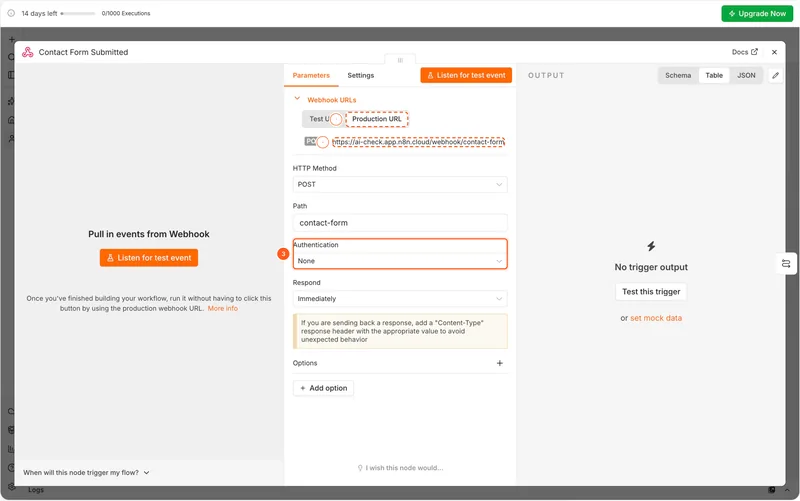
Task: Click the center Listen for test event button
Action: [x=149, y=258]
